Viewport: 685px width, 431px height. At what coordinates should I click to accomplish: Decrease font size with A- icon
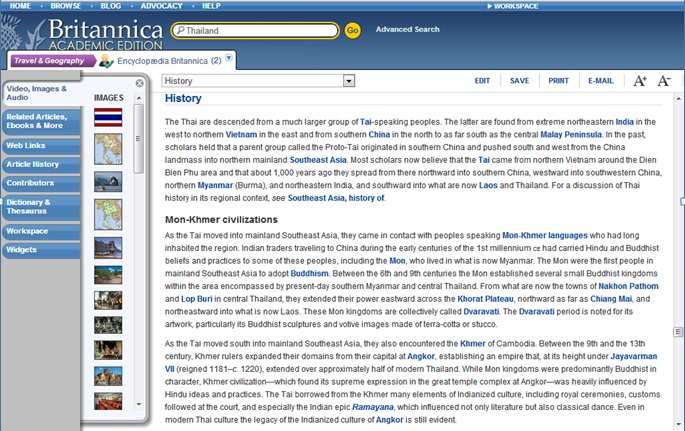pyautogui.click(x=664, y=81)
